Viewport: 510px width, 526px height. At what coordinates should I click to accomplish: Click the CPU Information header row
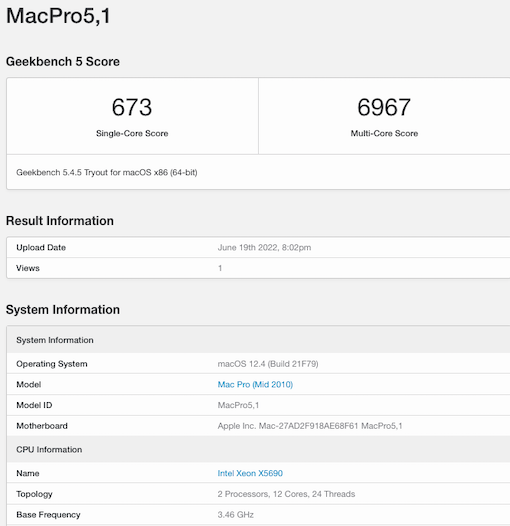click(x=258, y=450)
